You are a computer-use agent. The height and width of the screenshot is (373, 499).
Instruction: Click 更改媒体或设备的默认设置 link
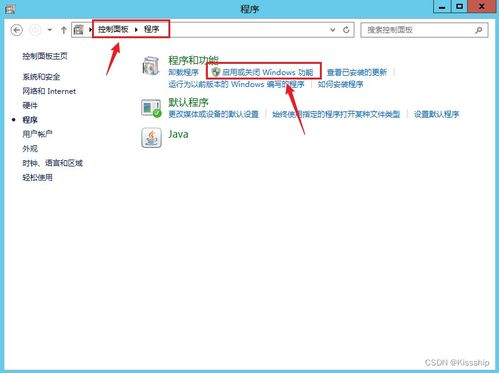tap(213, 114)
